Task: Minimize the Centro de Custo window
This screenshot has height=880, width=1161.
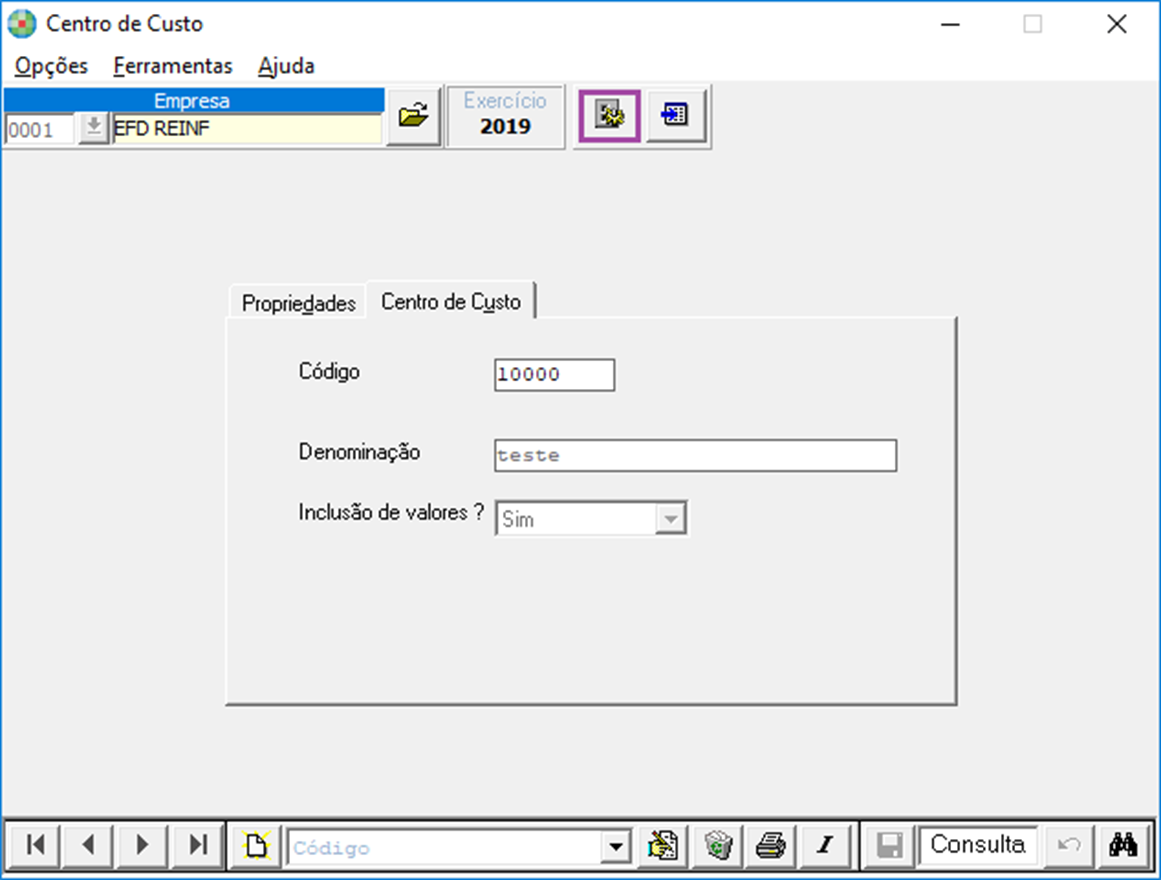Action: [950, 24]
